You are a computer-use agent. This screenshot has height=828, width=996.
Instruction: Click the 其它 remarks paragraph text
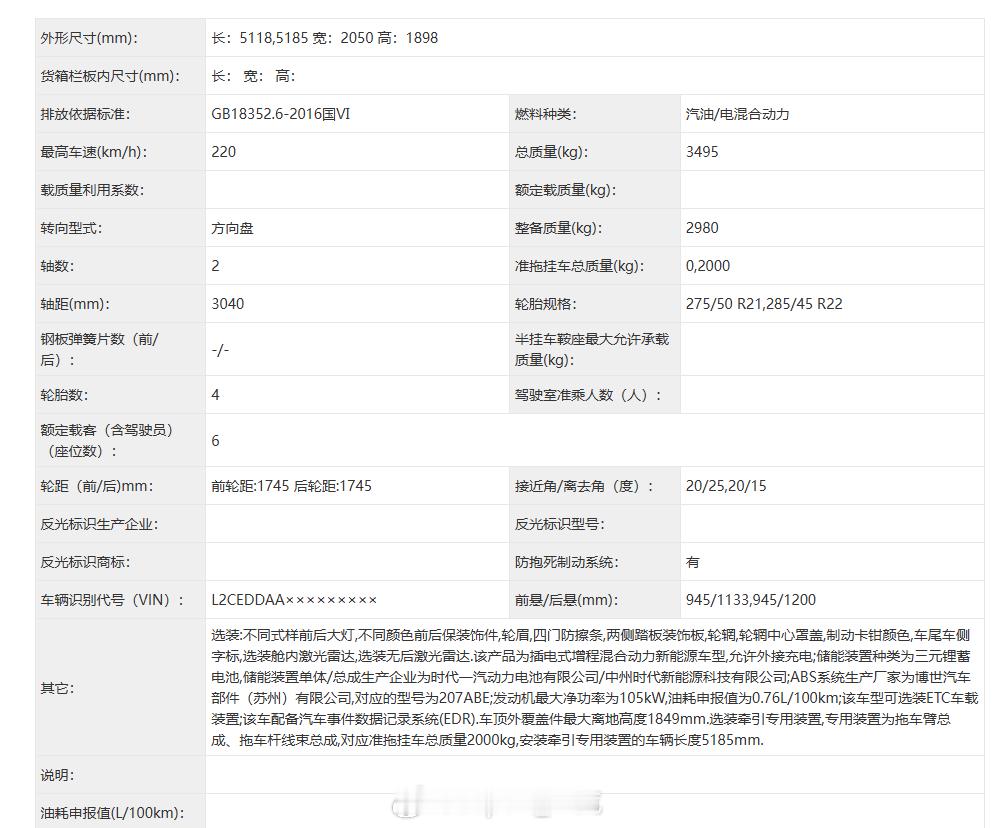tap(594, 688)
